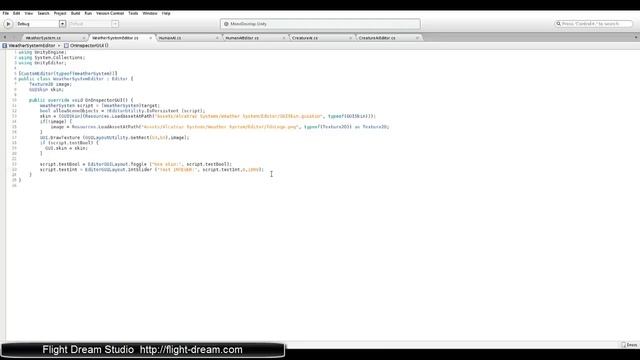Switch to the HumanAI.cs tab

click(x=170, y=38)
